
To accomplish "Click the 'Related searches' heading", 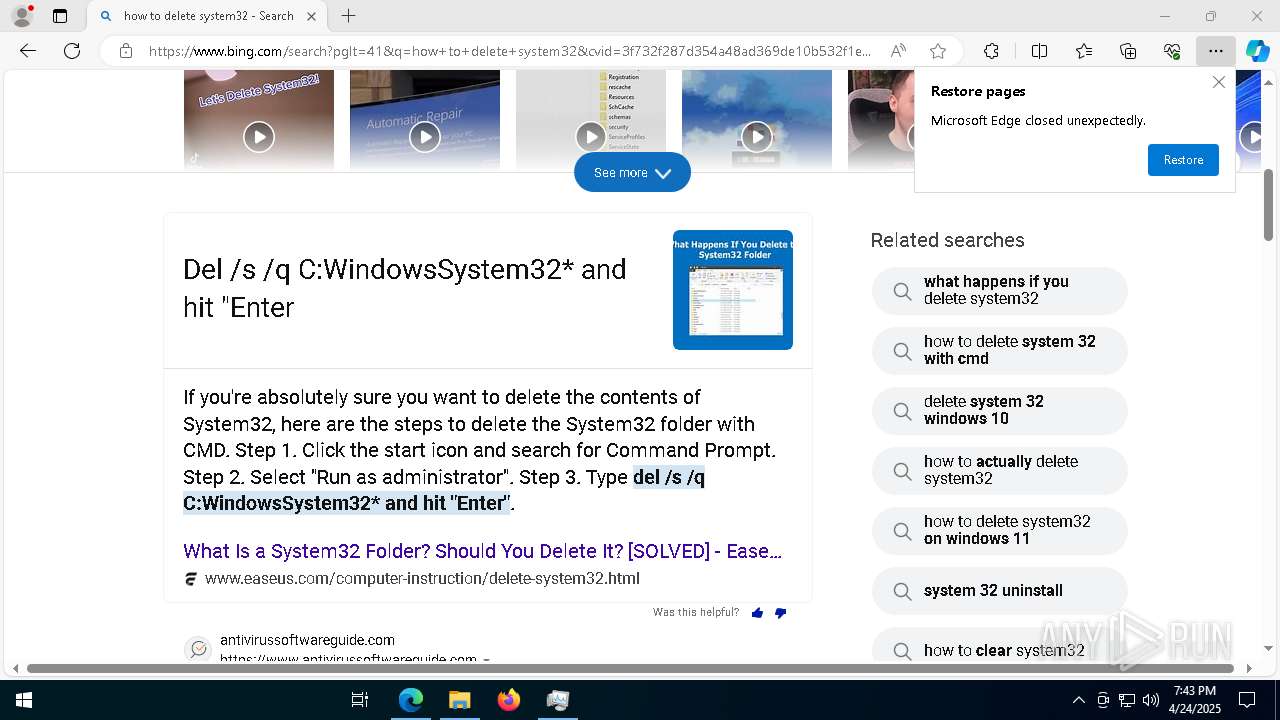I will tap(947, 240).
